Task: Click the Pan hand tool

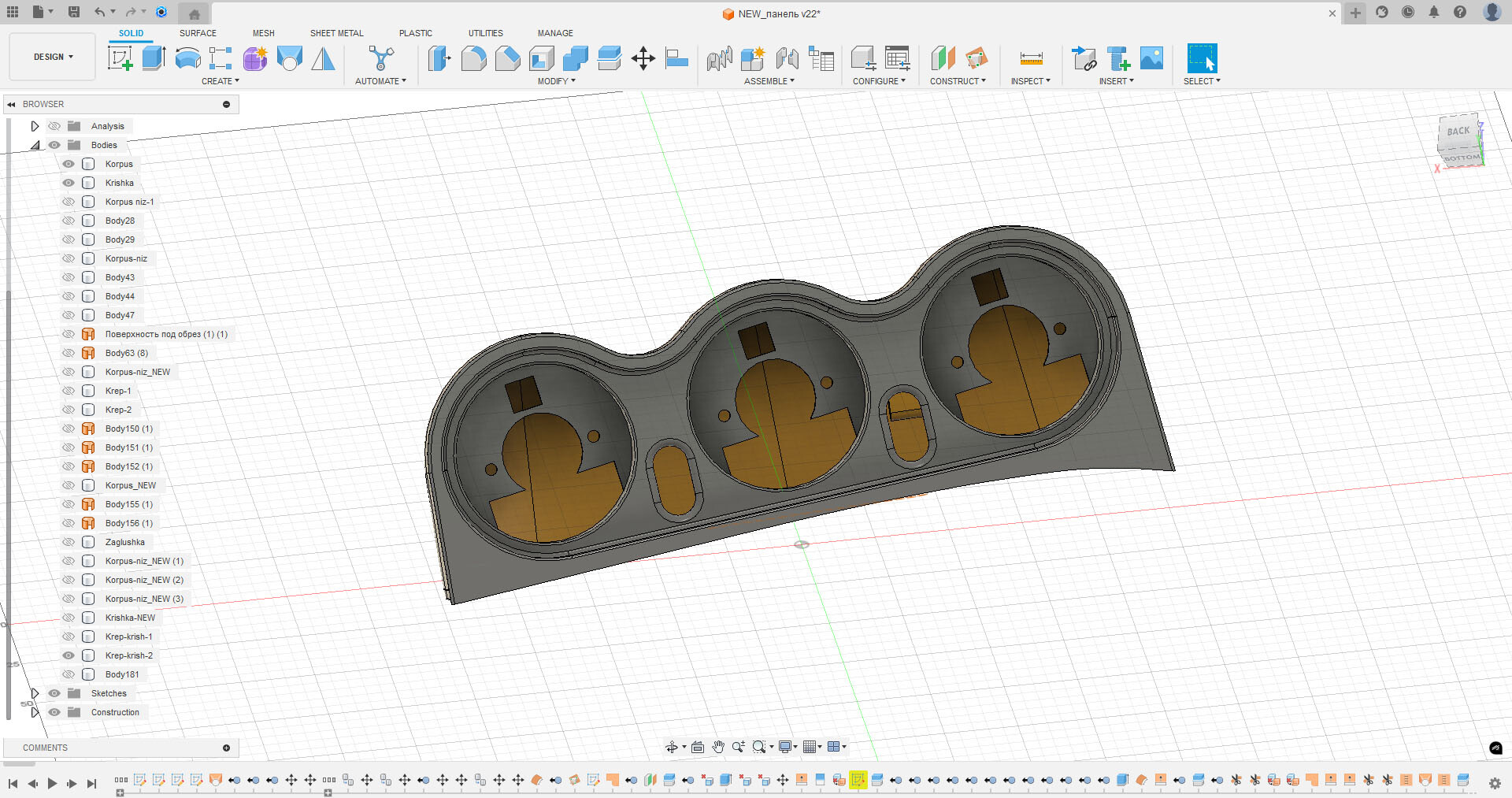Action: [717, 747]
